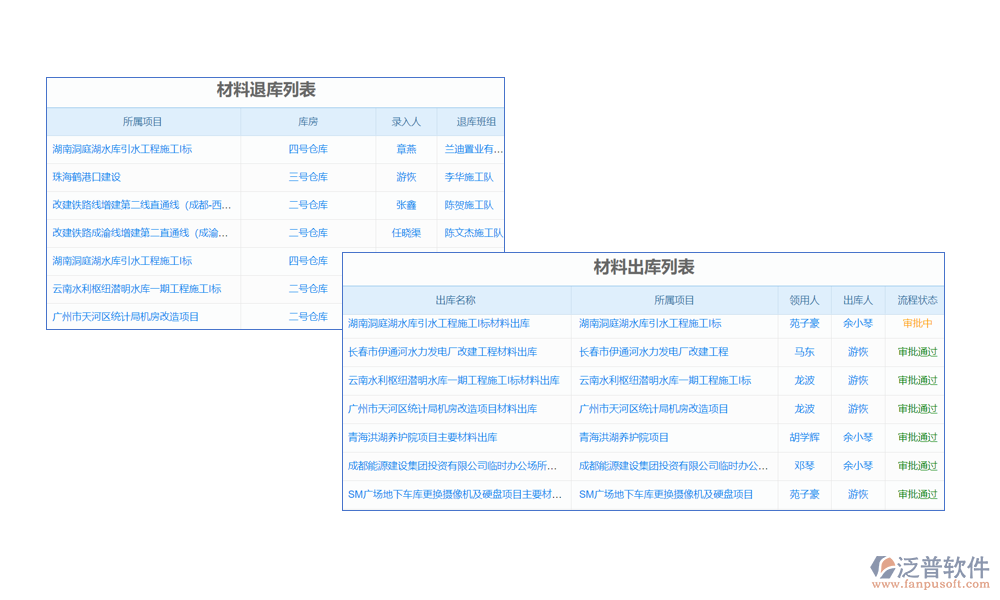This screenshot has width=1000, height=600.
Task: Click the 领用人 column header
Action: coord(804,300)
